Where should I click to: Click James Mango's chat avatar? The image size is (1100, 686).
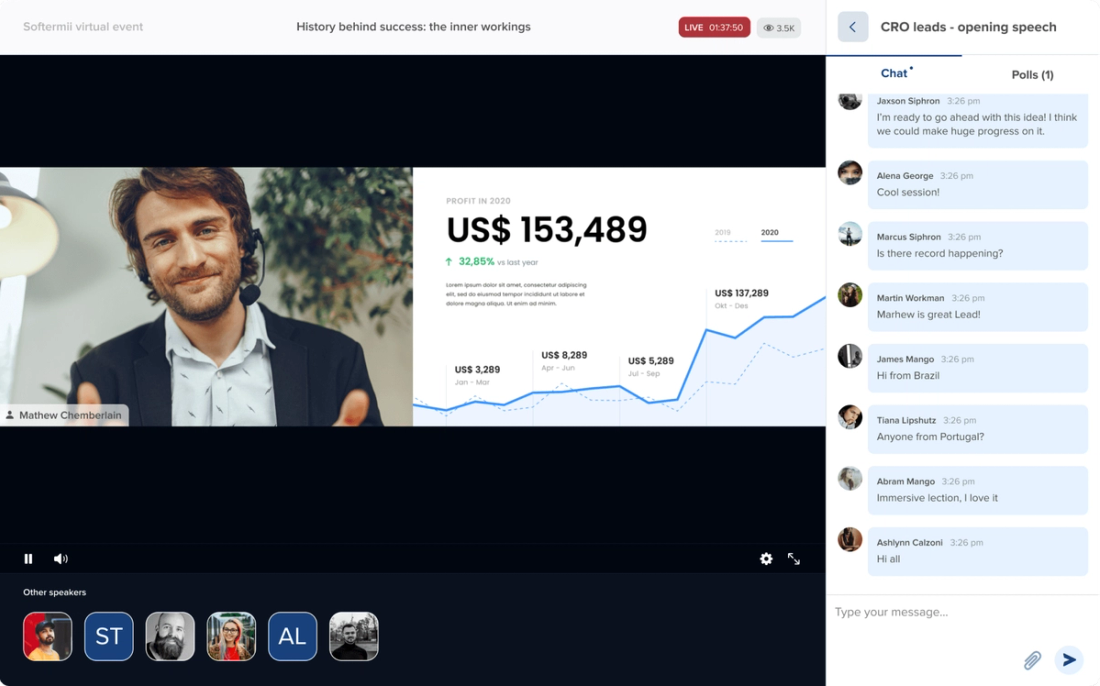coord(850,356)
